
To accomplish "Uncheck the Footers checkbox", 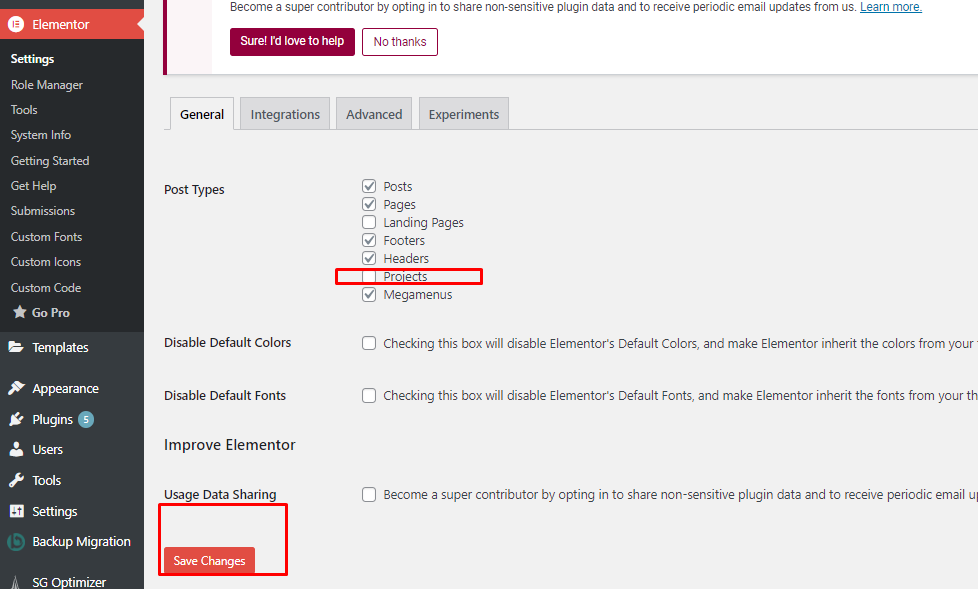I will [x=369, y=240].
